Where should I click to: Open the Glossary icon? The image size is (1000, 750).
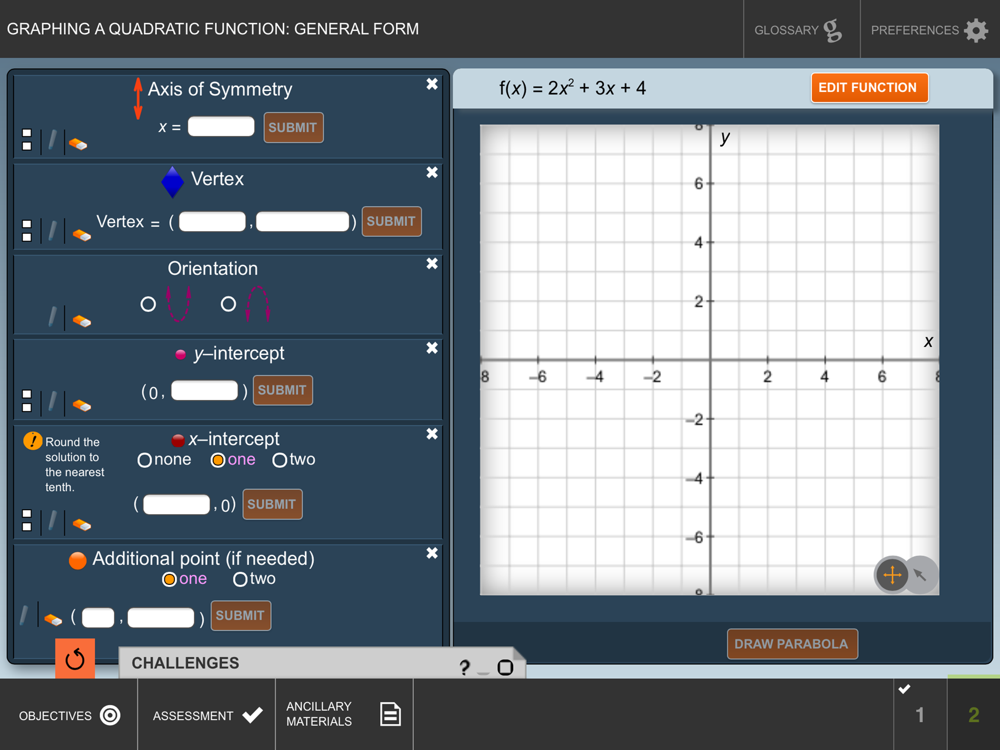pyautogui.click(x=832, y=30)
